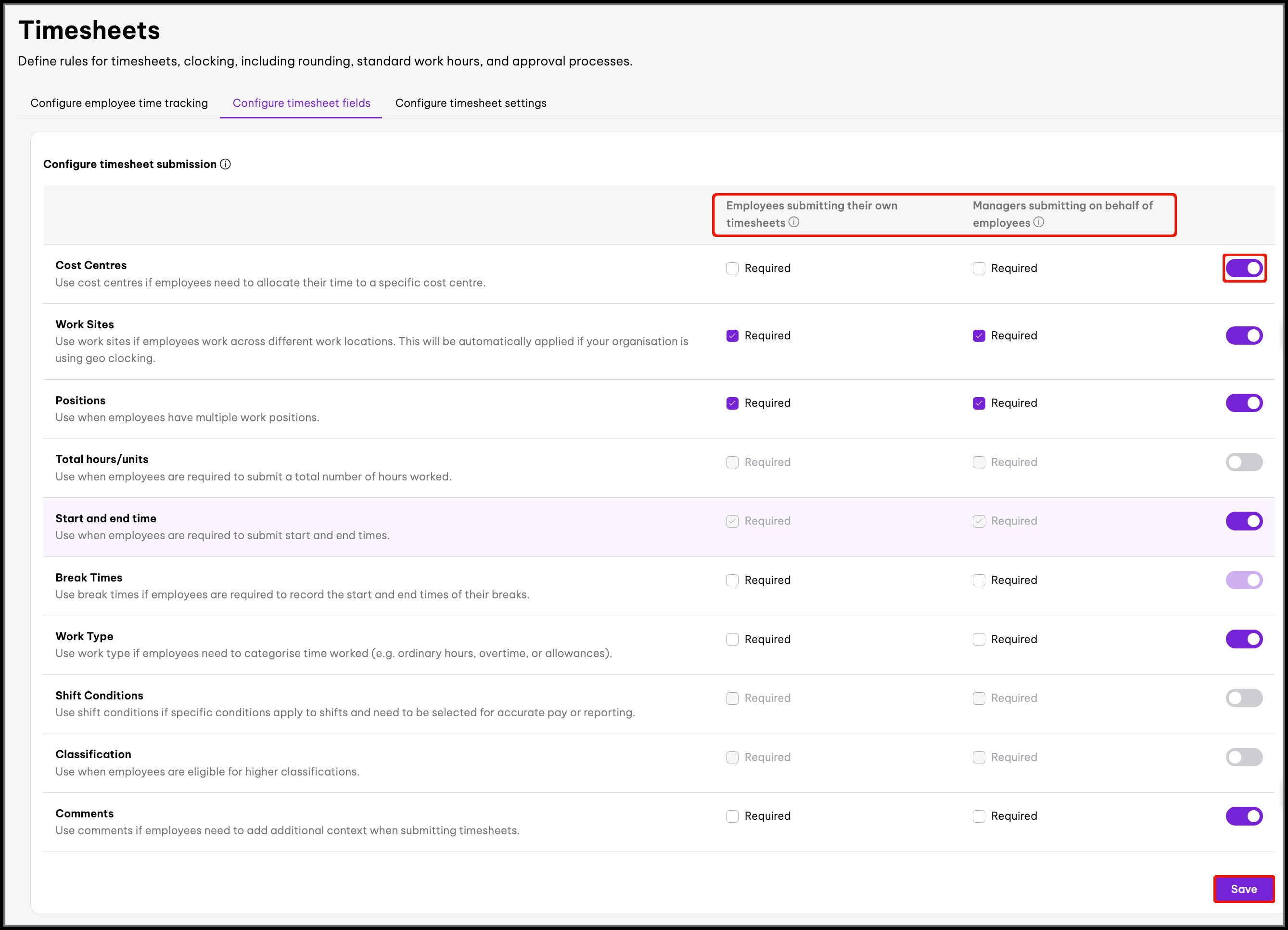Click info icon beside Configure timesheet submission
This screenshot has width=1288, height=930.
point(226,164)
